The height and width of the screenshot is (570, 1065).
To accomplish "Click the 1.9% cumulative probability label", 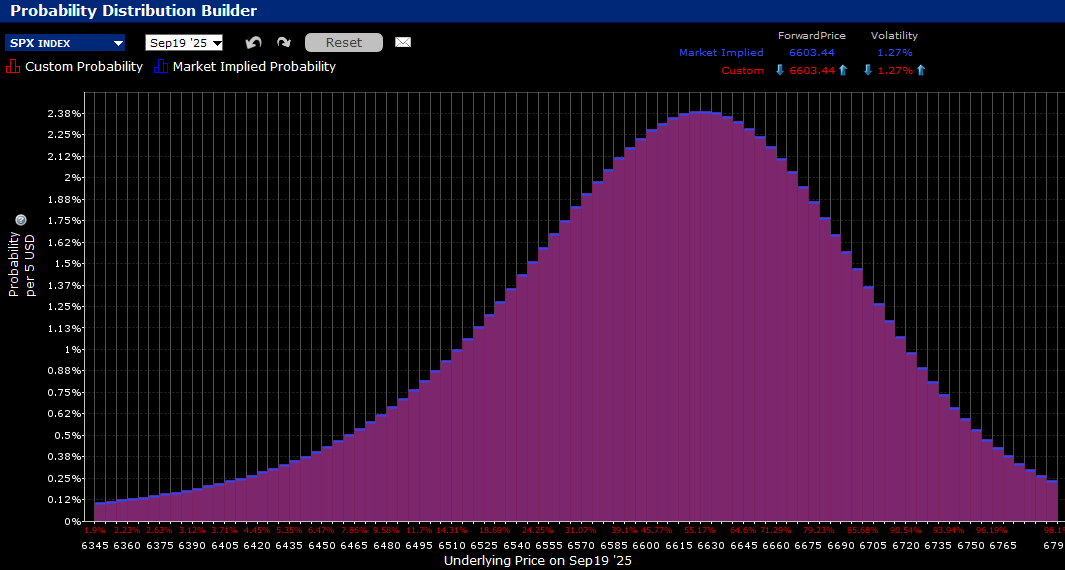I will (x=94, y=530).
